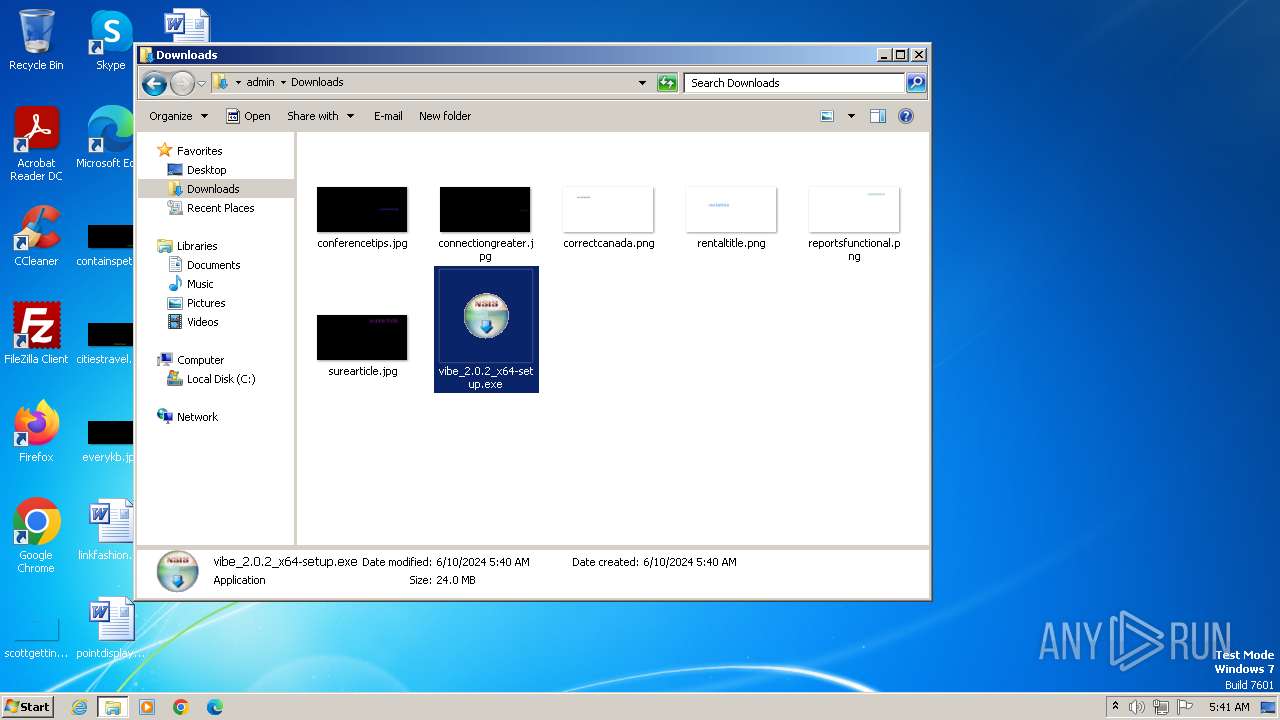This screenshot has height=720, width=1280.
Task: Open Internet Explorer from the taskbar
Action: point(79,707)
